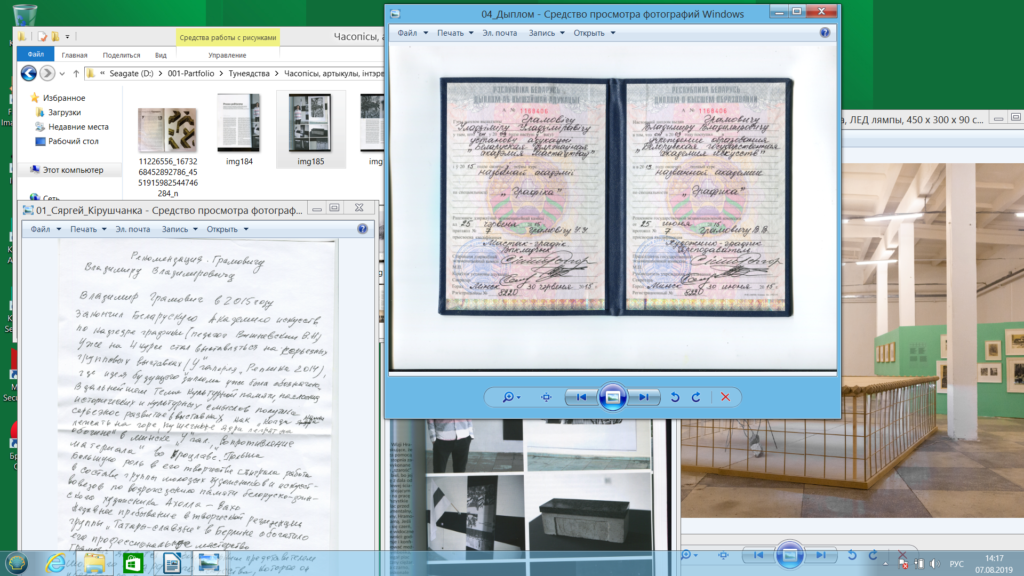
Task: Open the zoom control in the 04_Дыплом viewer
Action: pyautogui.click(x=511, y=397)
